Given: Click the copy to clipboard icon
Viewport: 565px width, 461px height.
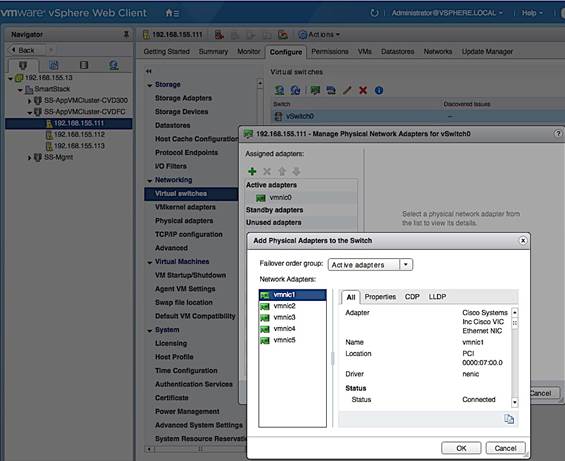Looking at the screenshot, I should point(509,419).
